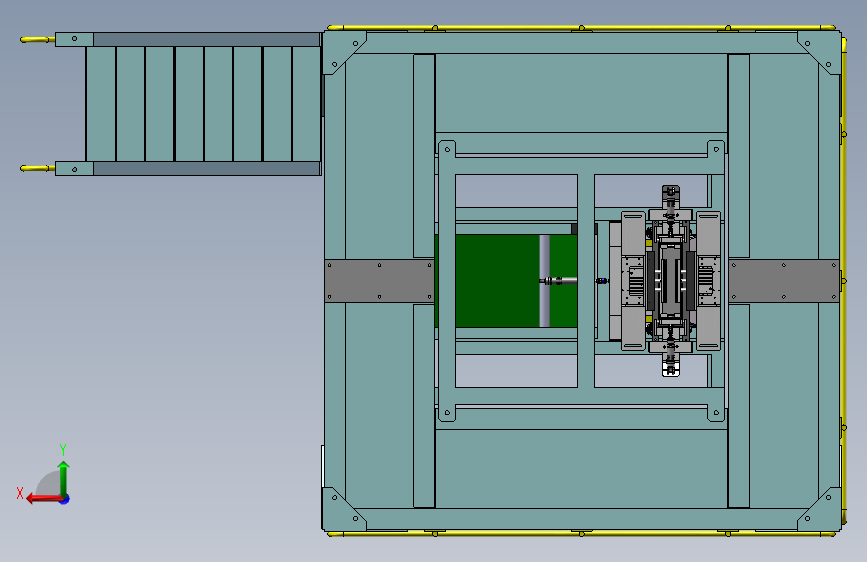Select the yellow rail along the frame's bottom edge
This screenshot has width=867, height=562.
(582, 534)
